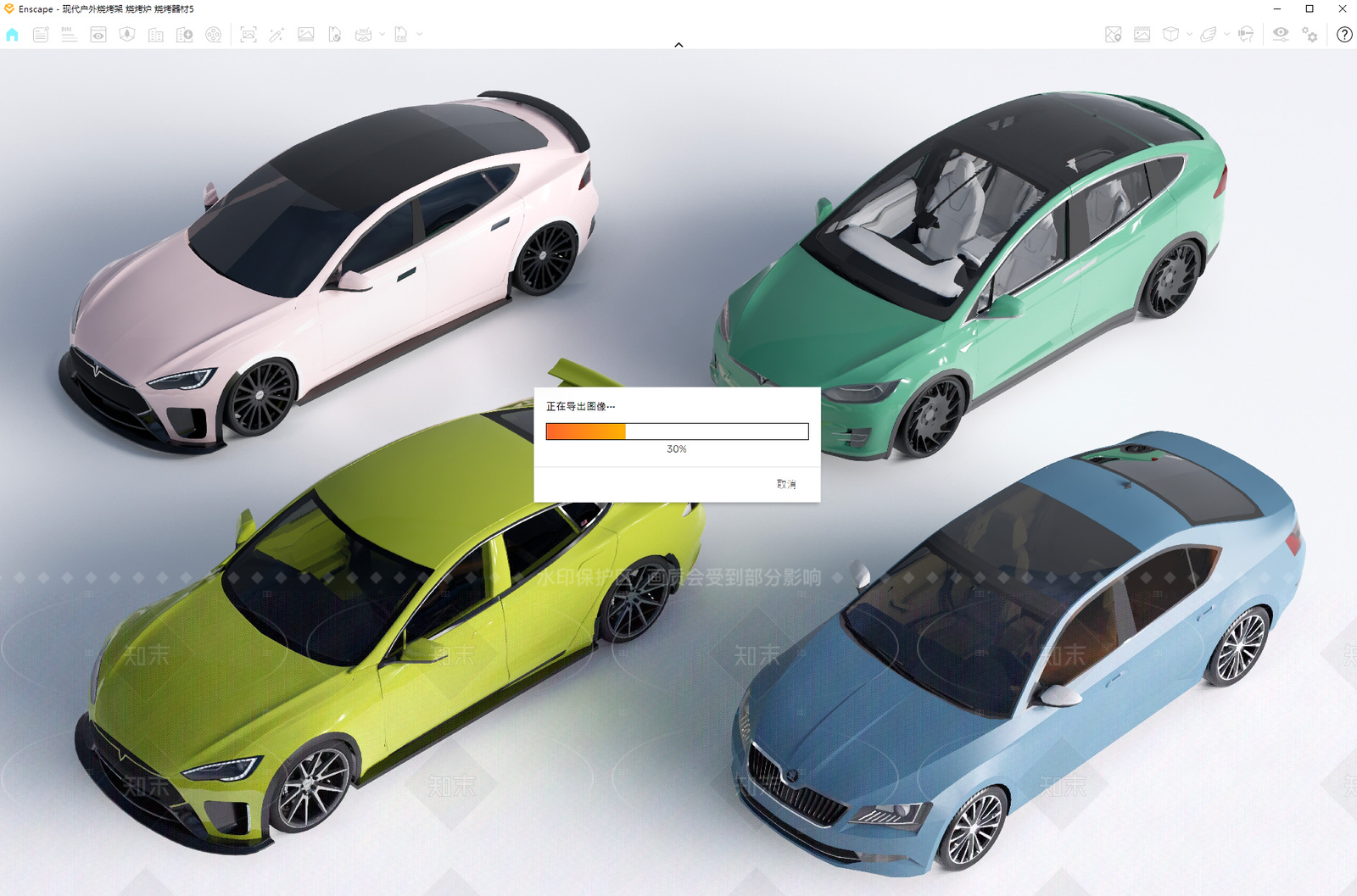
Task: Click the 取消 cancel button
Action: click(x=786, y=484)
